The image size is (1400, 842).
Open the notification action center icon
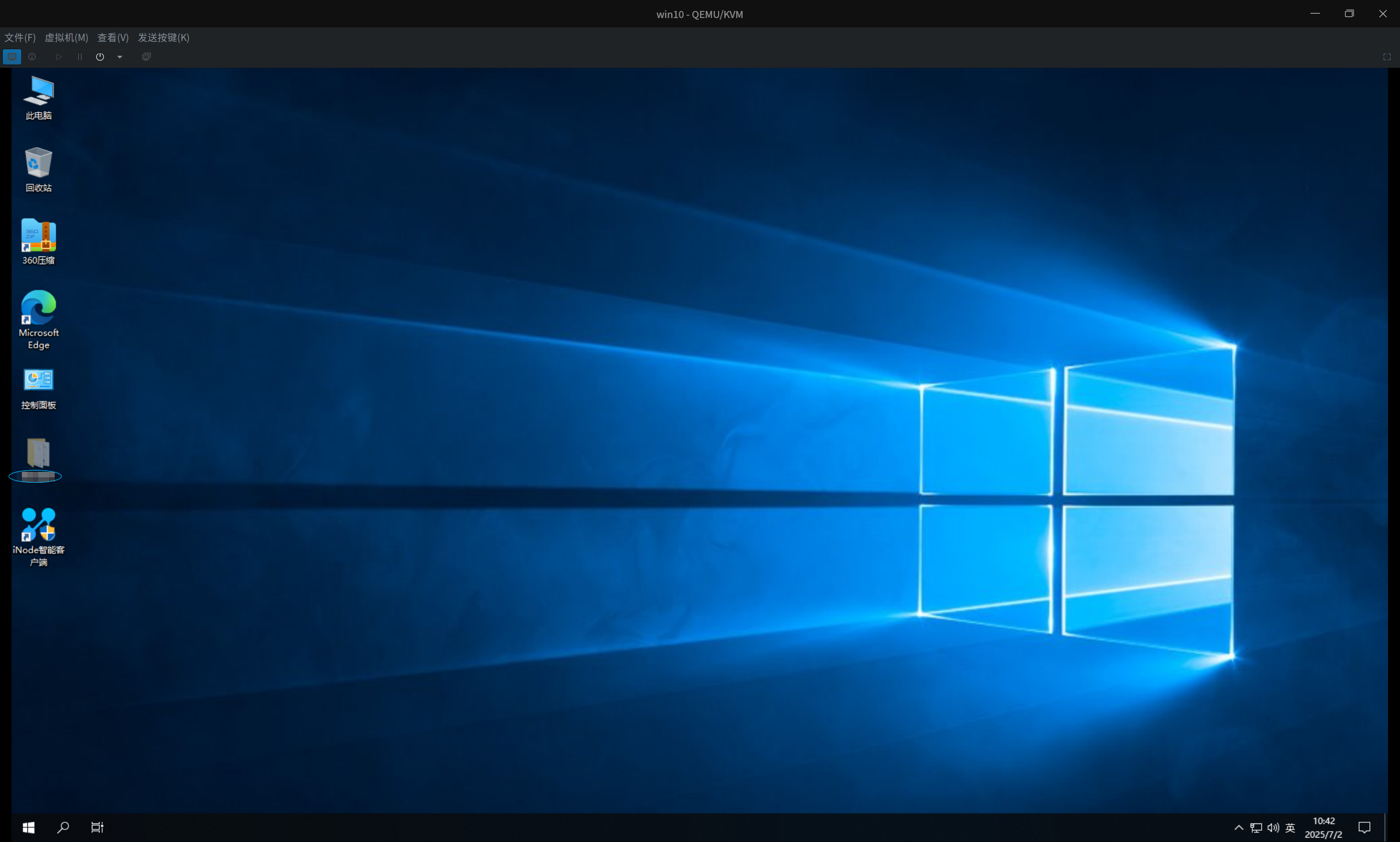[1364, 828]
